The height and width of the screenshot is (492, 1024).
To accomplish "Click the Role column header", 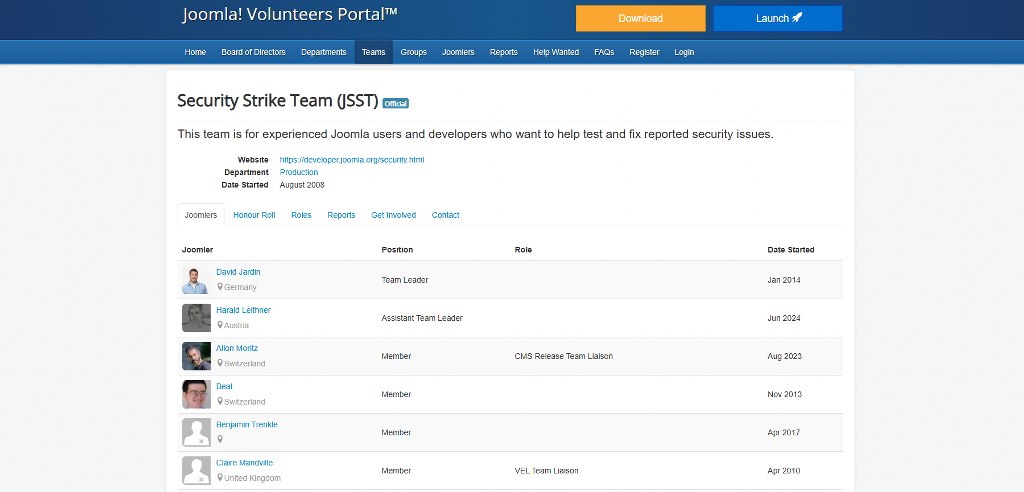I will (x=523, y=250).
